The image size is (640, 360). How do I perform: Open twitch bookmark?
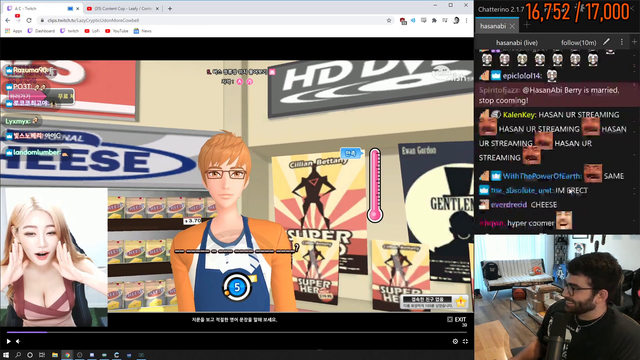pyautogui.click(x=69, y=31)
